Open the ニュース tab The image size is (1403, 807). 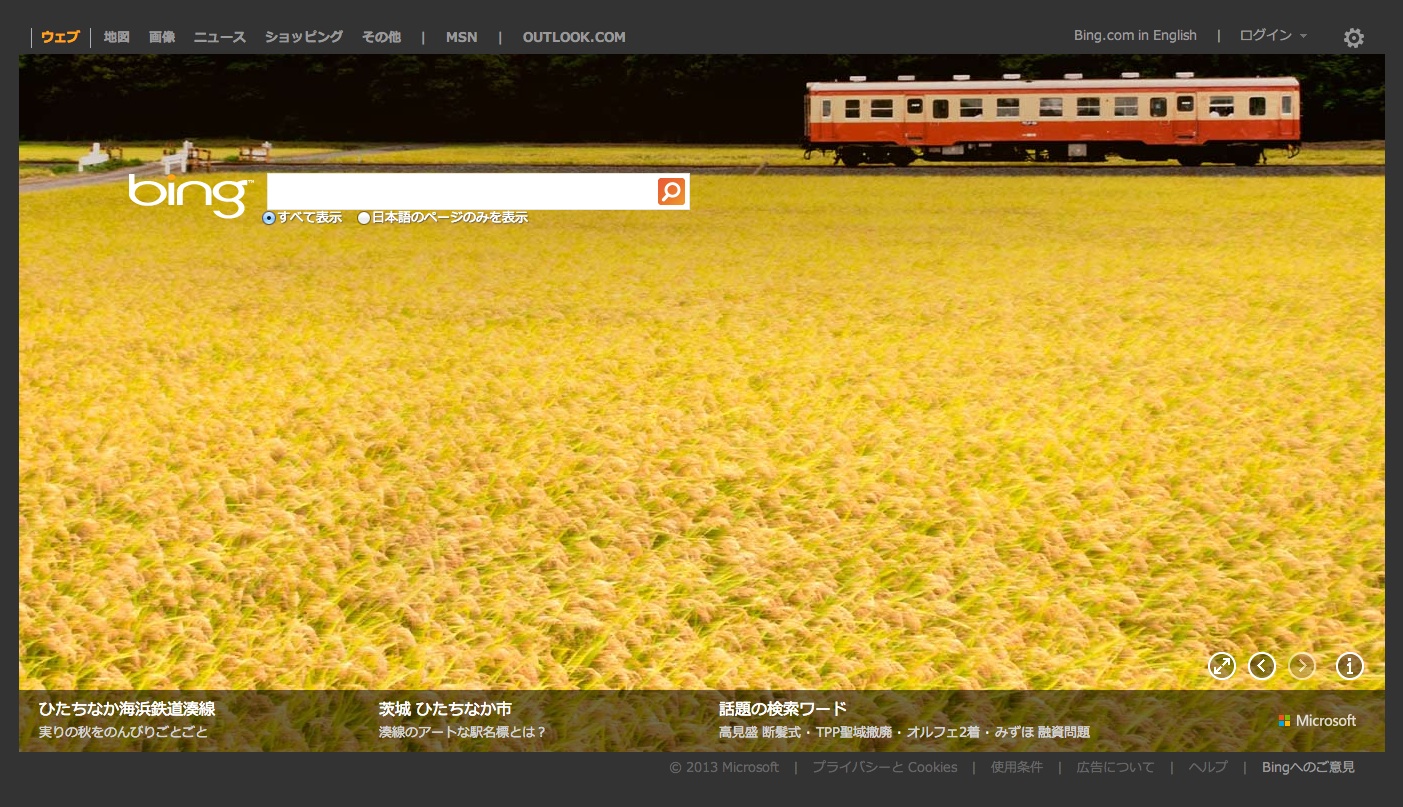pos(219,37)
